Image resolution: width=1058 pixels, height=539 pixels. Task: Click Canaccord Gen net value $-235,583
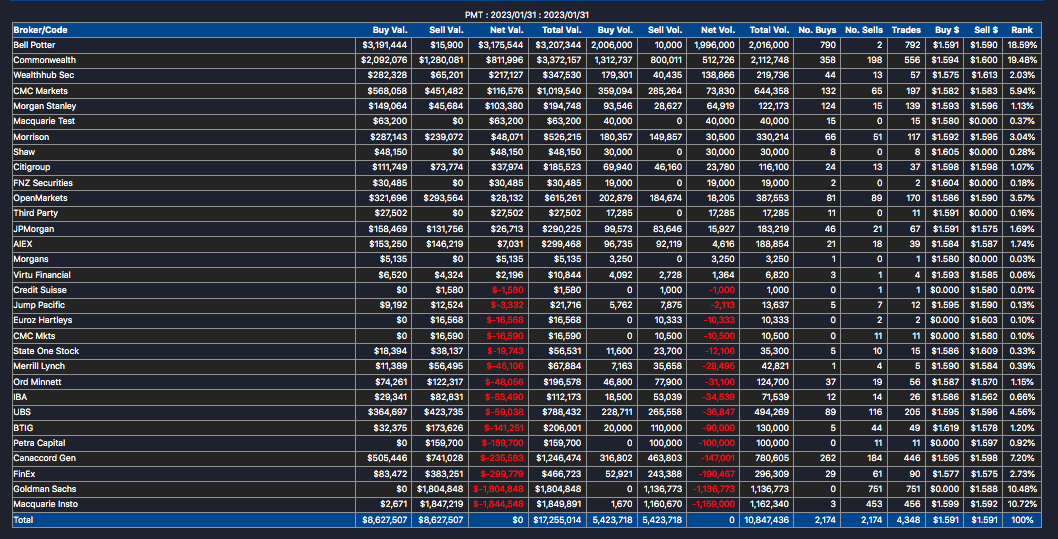click(502, 458)
